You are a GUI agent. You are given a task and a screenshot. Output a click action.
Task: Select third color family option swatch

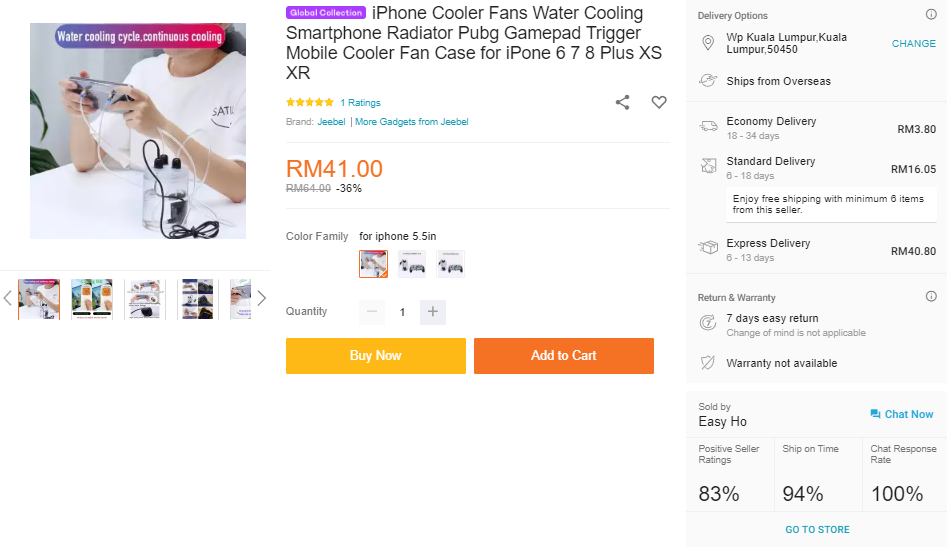[450, 264]
